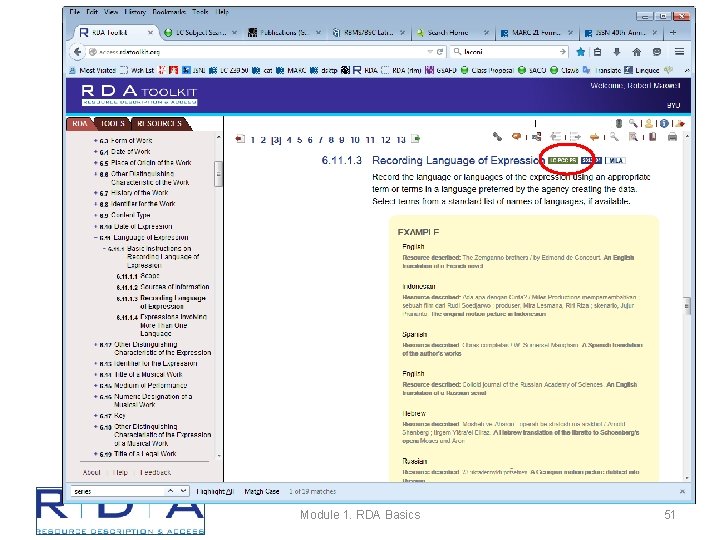Find the next match with the down arrow
This screenshot has height=540, width=720.
coord(183,491)
